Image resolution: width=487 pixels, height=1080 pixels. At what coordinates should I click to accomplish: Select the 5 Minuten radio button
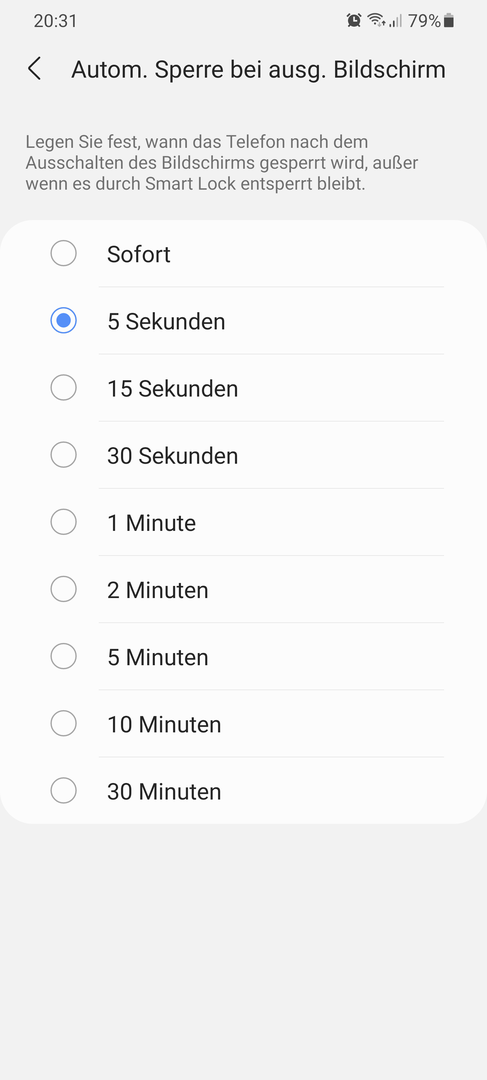pyautogui.click(x=63, y=656)
